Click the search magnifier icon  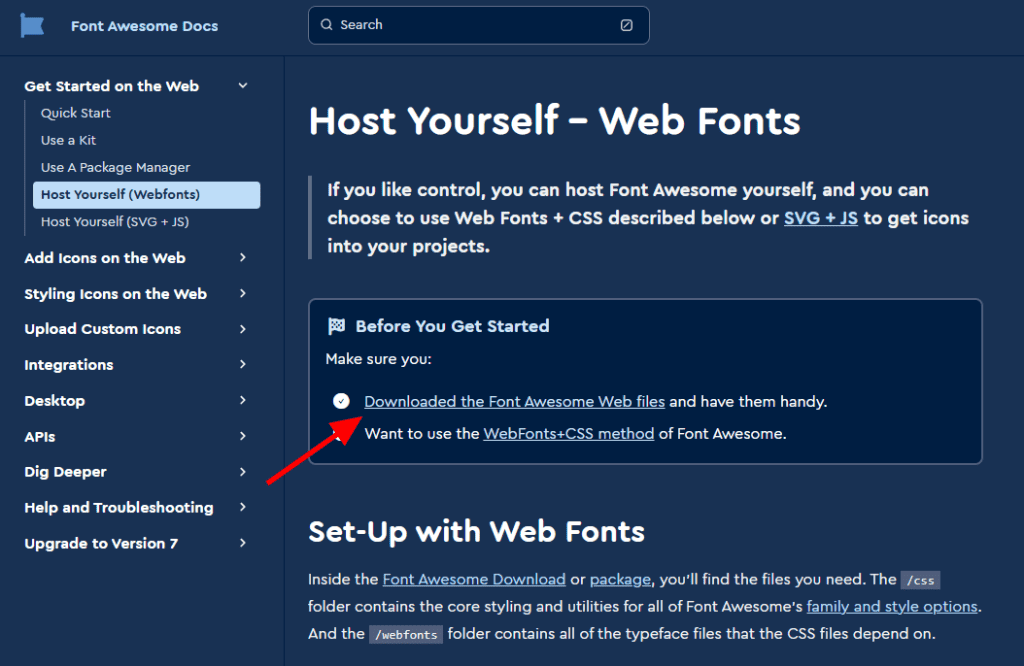tap(327, 25)
